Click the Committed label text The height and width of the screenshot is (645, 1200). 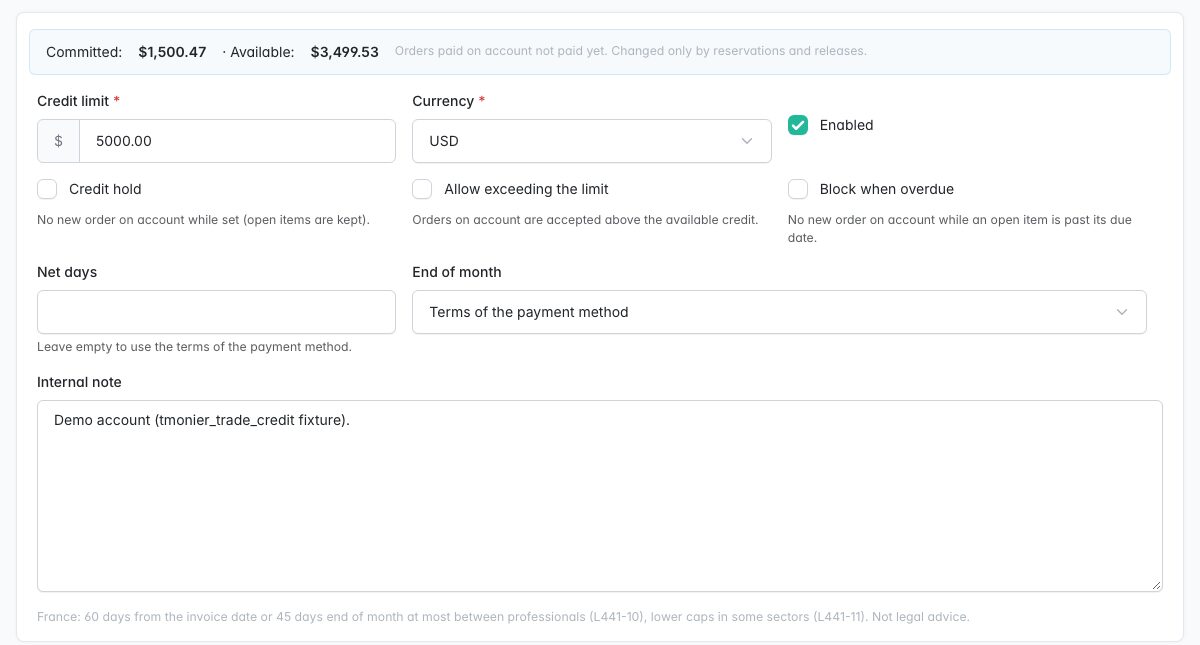pyautogui.click(x=84, y=52)
